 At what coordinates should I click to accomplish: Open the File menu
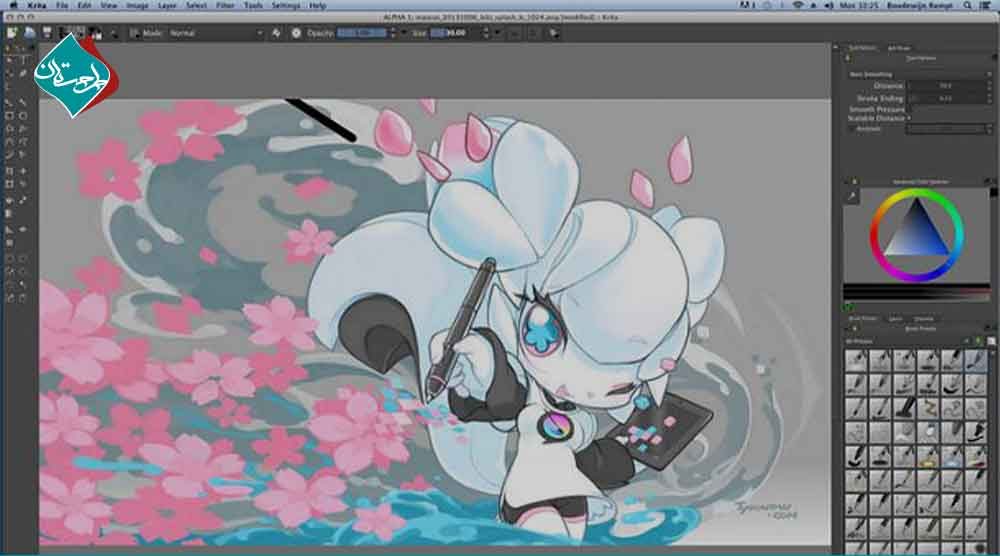tap(62, 5)
